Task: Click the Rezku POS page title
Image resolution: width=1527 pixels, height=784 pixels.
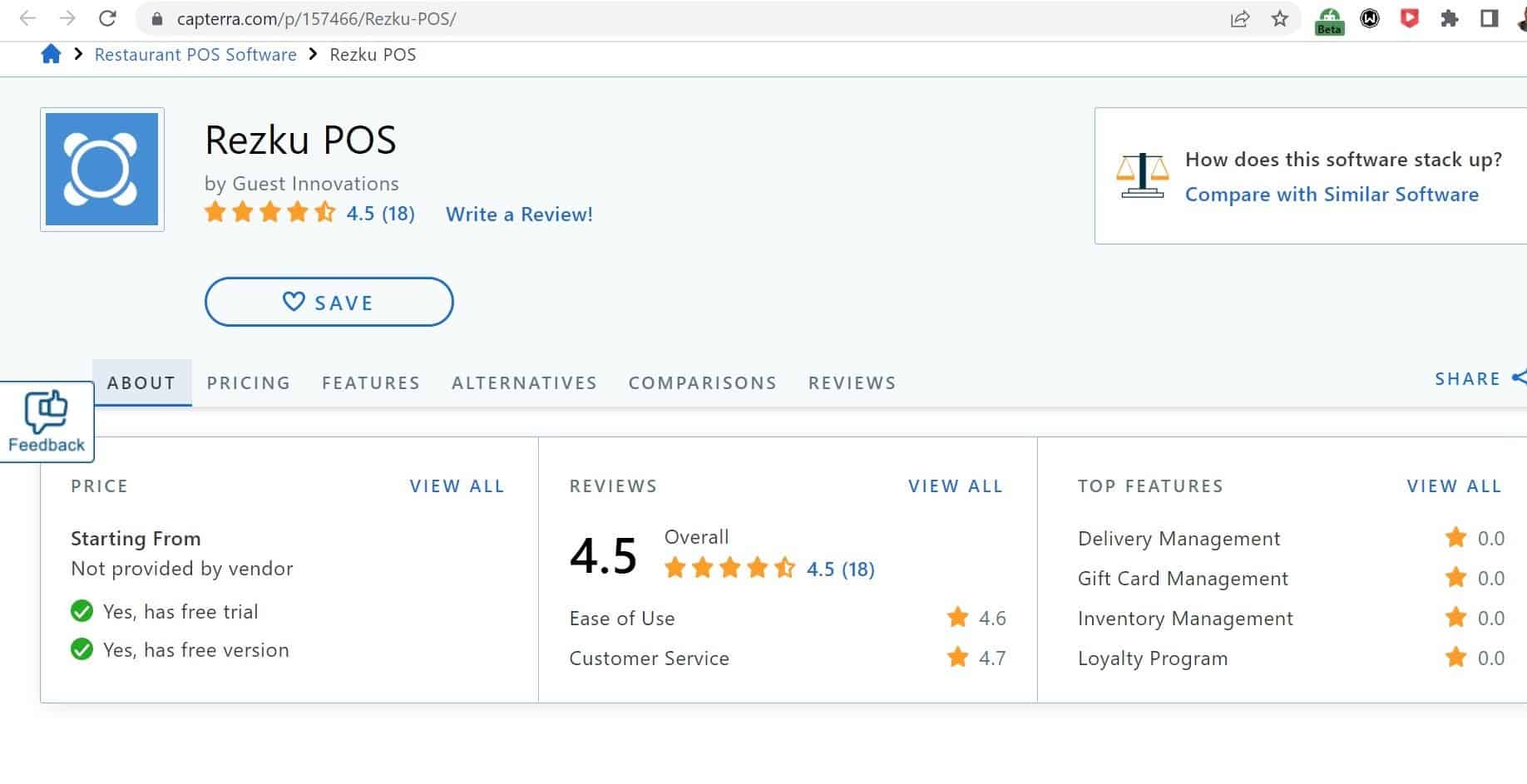Action: pyautogui.click(x=300, y=140)
